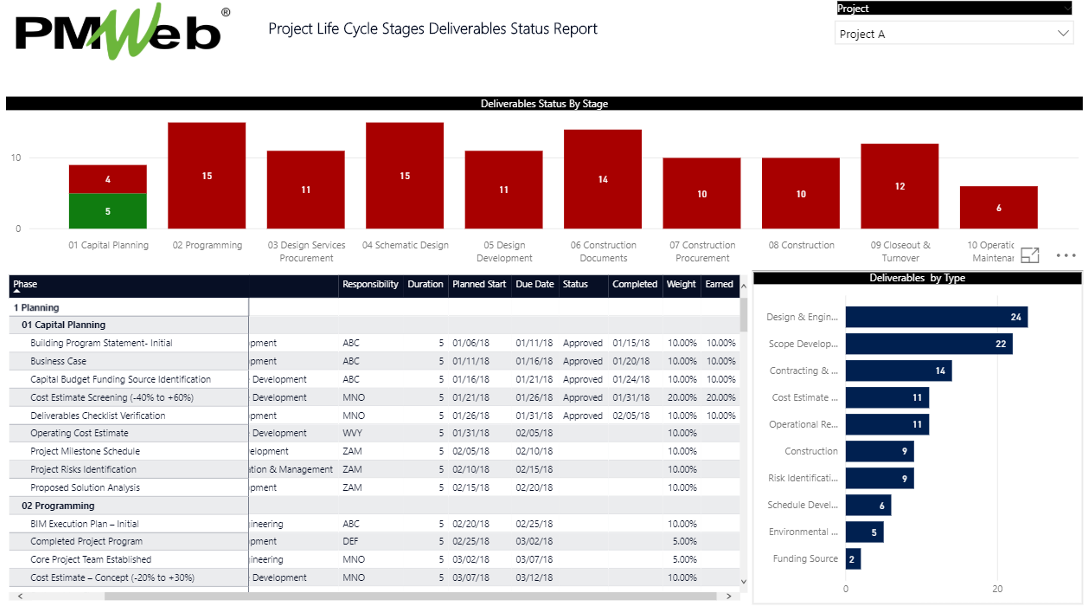Click the Cost Estimate ... bar showing 11
This screenshot has height=612, width=1091.
click(x=887, y=397)
